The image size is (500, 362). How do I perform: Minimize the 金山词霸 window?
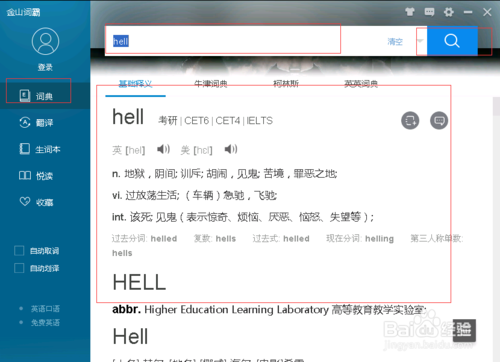[x=468, y=12]
